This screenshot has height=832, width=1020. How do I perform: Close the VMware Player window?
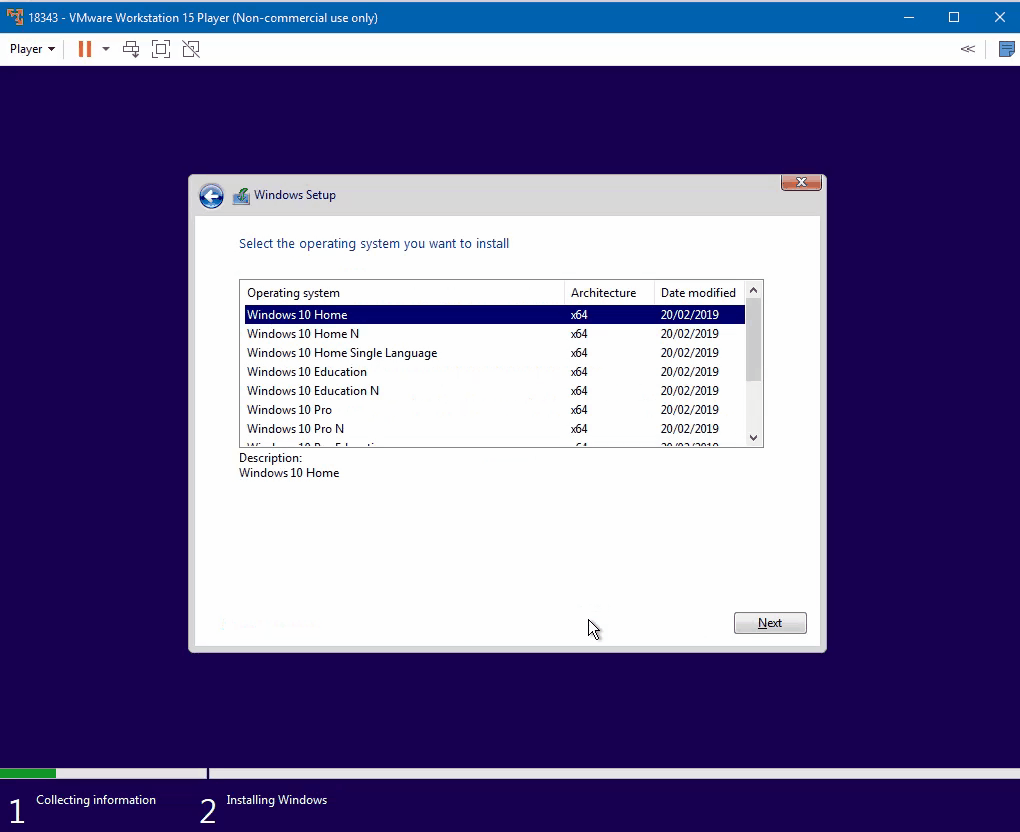[999, 18]
